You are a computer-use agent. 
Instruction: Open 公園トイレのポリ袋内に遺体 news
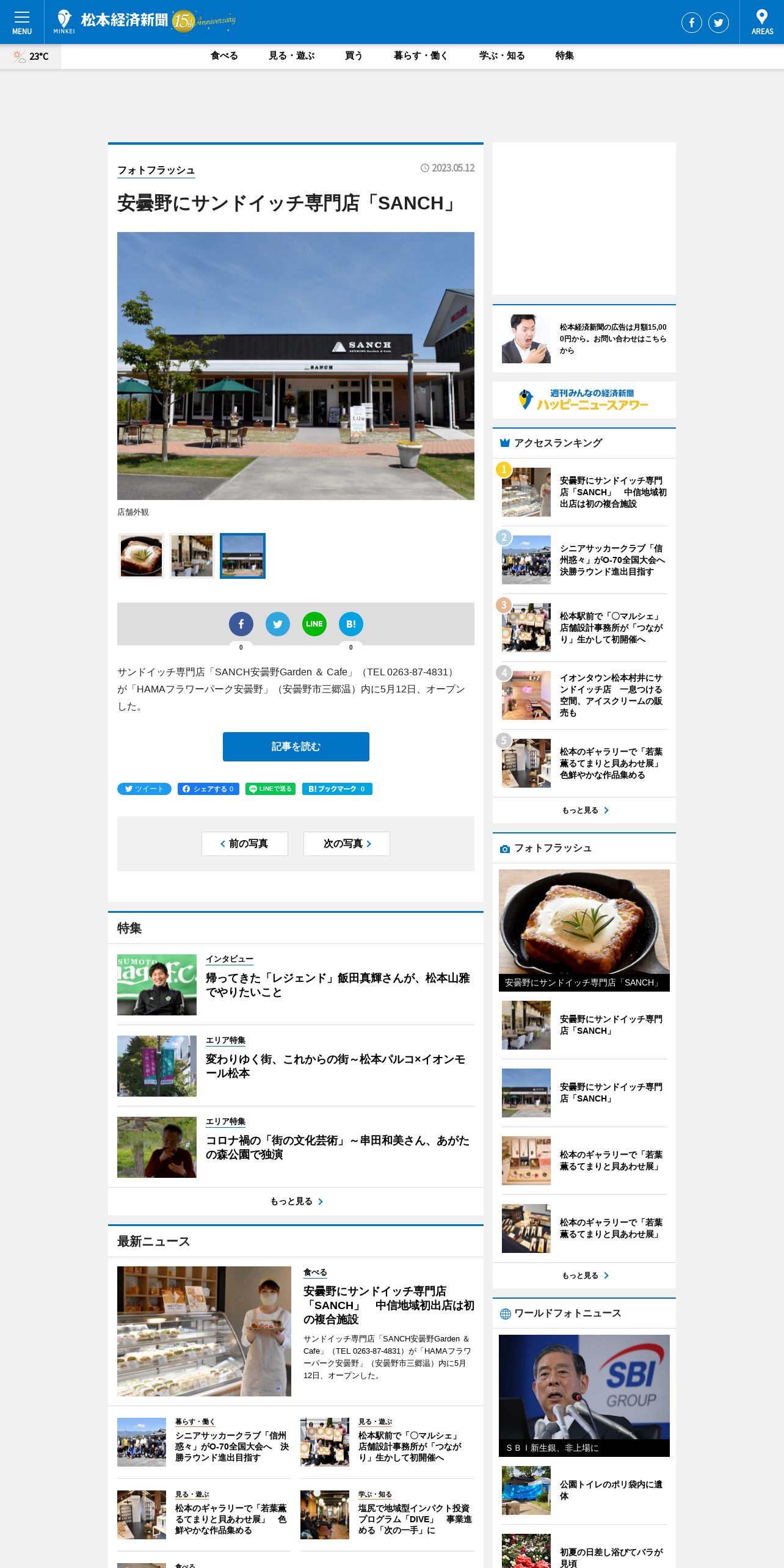pos(584,1490)
